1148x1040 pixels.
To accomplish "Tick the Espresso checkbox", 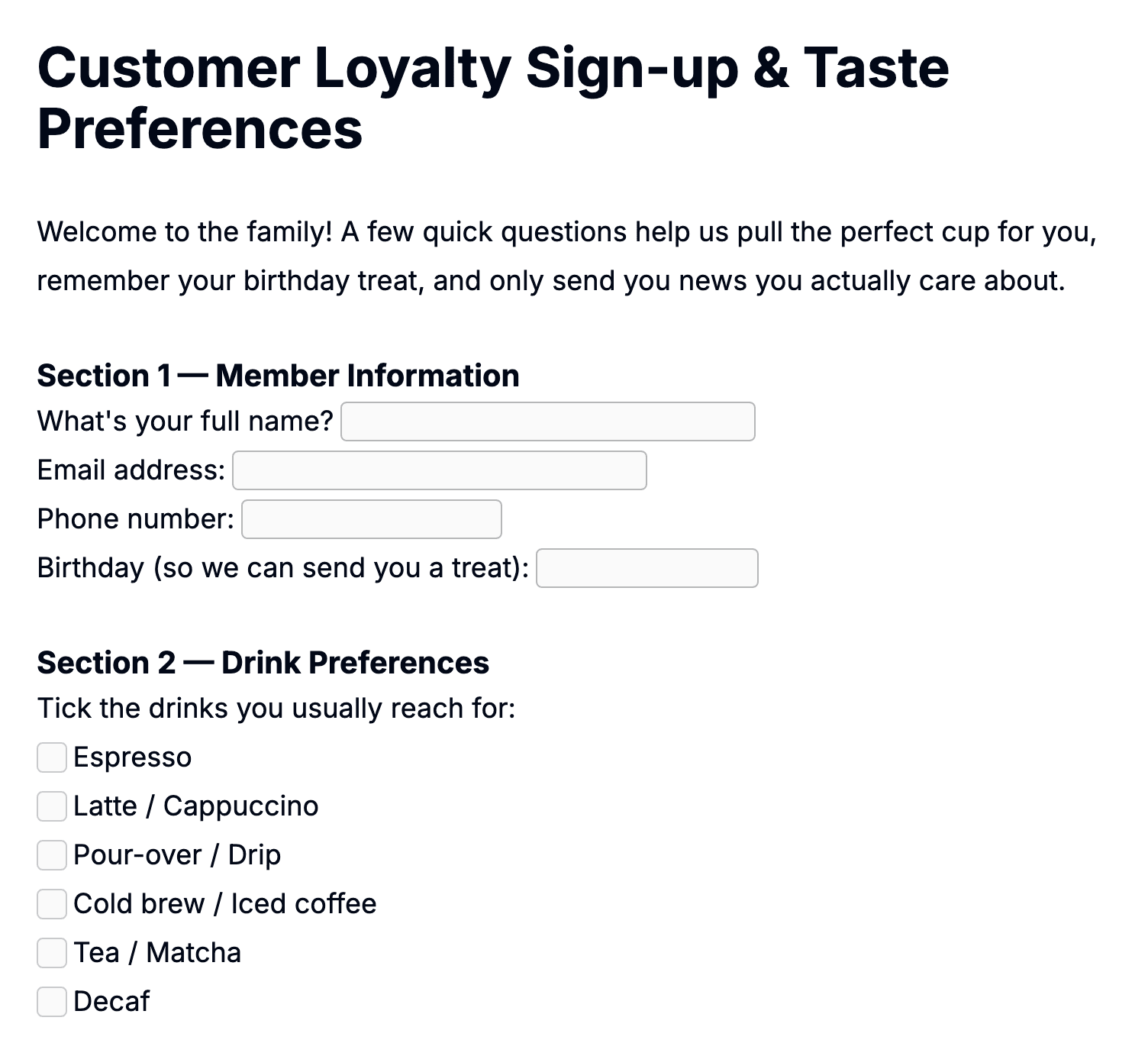I will click(52, 757).
